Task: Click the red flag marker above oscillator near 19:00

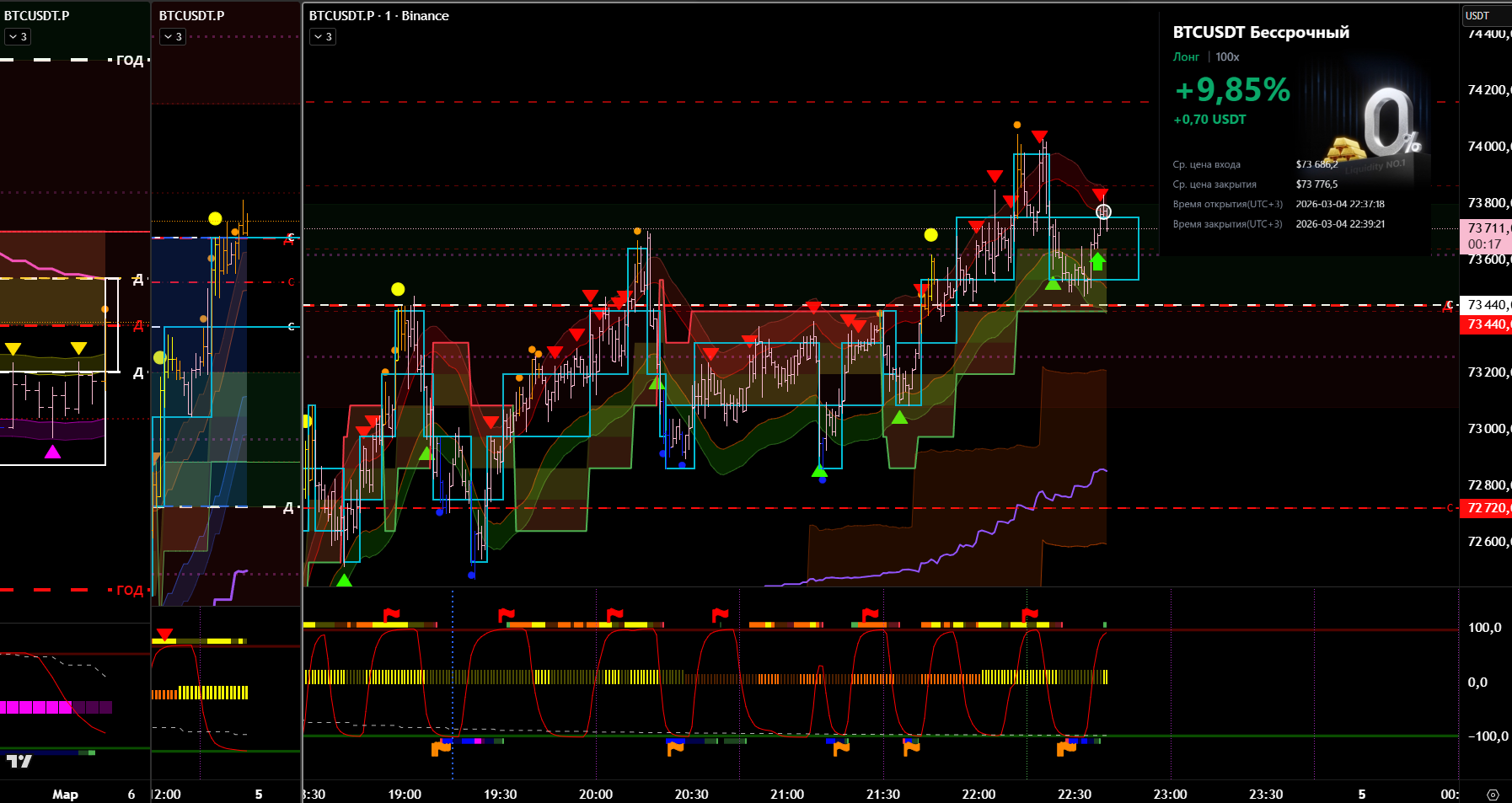Action: coord(392,615)
